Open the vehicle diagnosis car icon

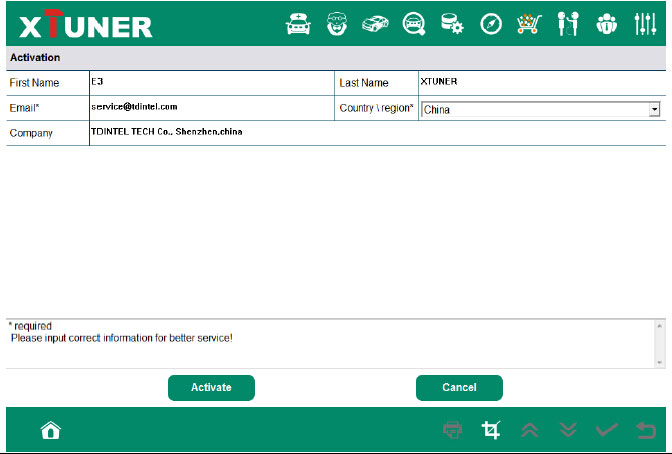[x=298, y=24]
